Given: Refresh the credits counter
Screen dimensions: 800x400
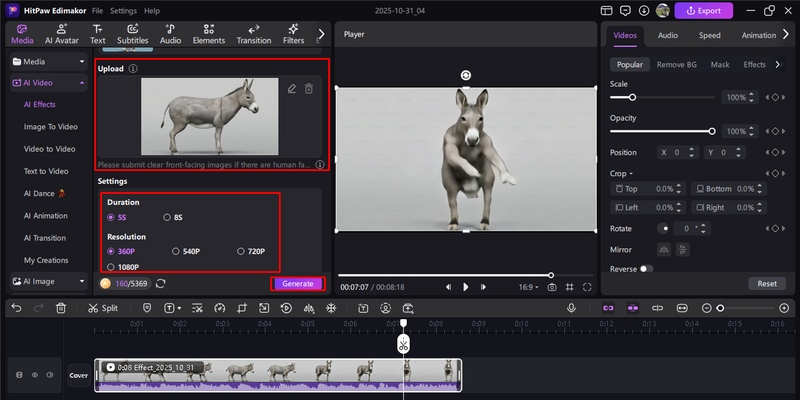Looking at the screenshot, I should tap(160, 284).
